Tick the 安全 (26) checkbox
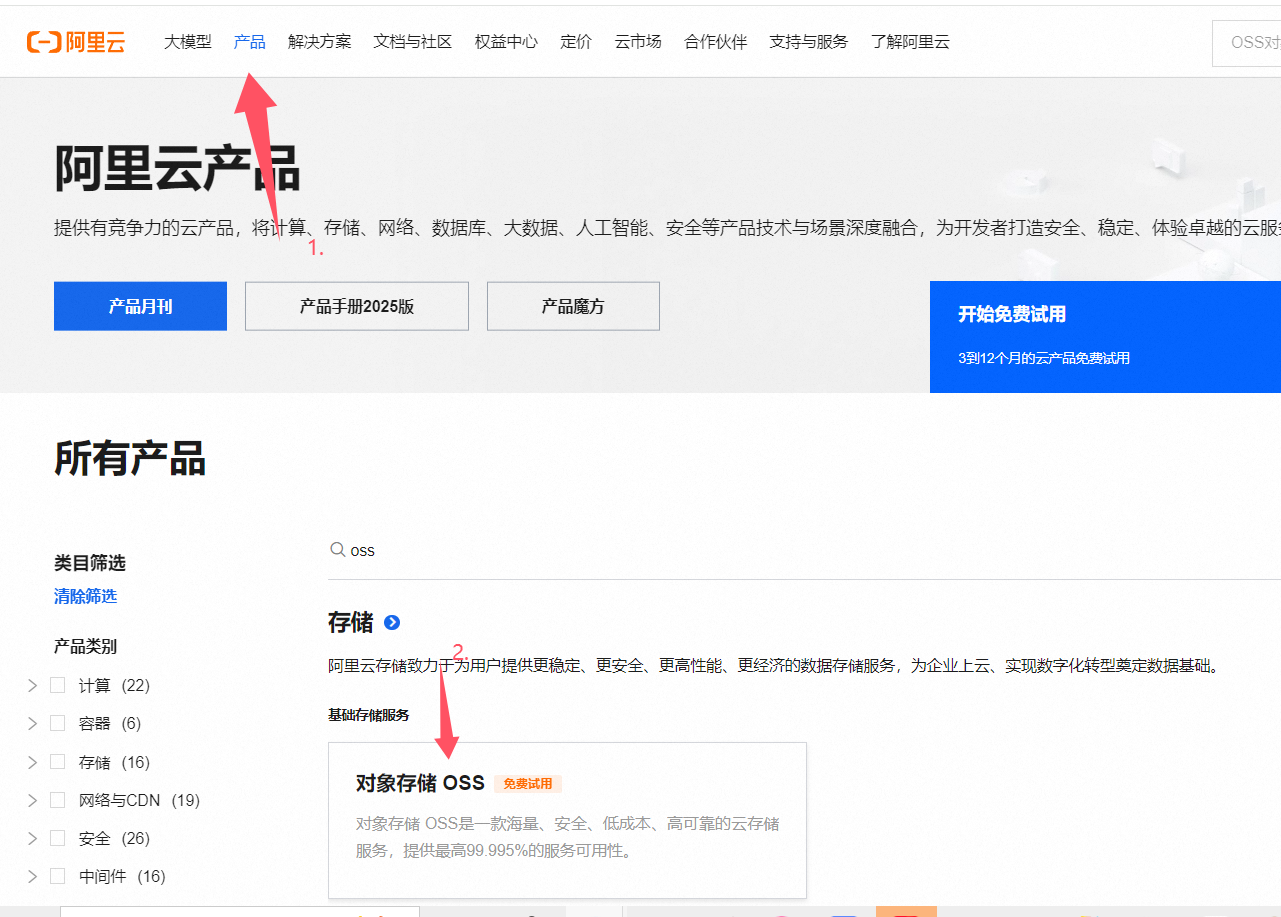The image size is (1281, 917). 58,838
